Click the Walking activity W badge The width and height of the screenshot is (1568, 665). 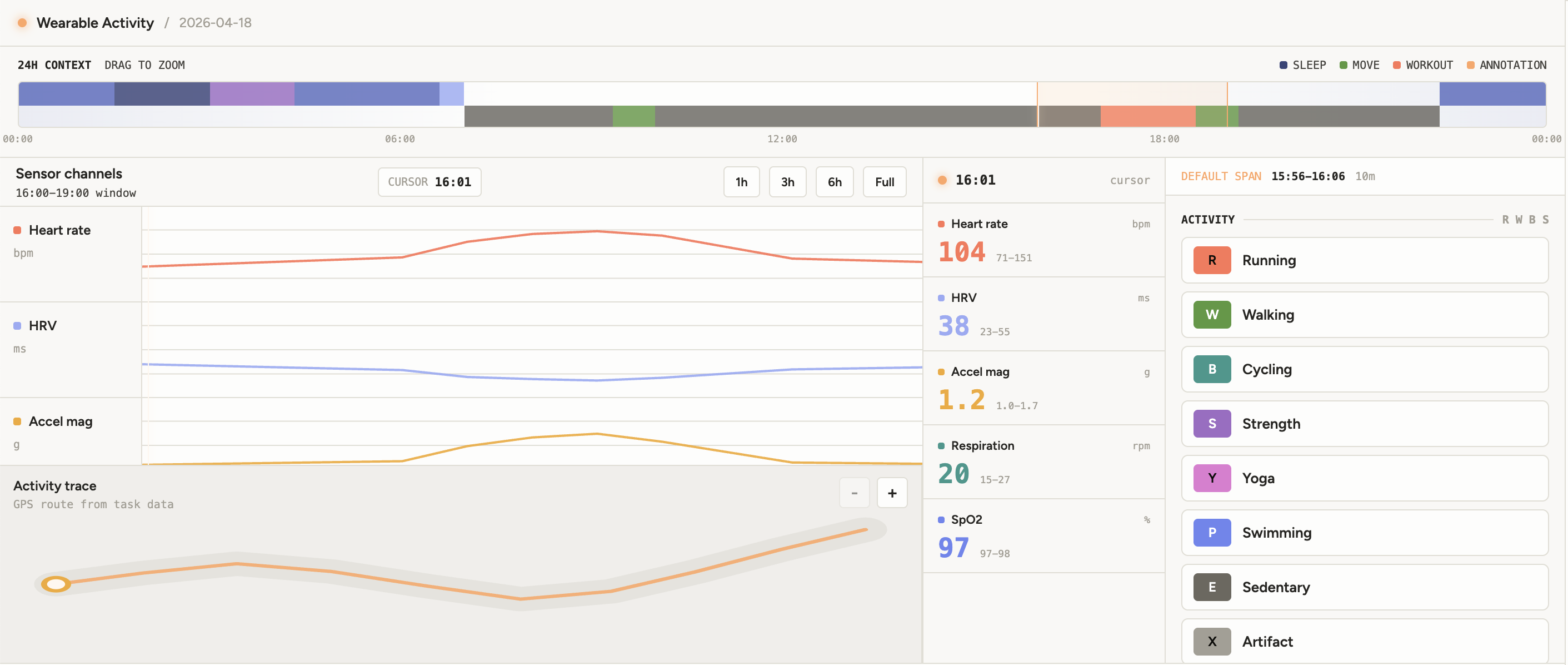coord(1212,315)
